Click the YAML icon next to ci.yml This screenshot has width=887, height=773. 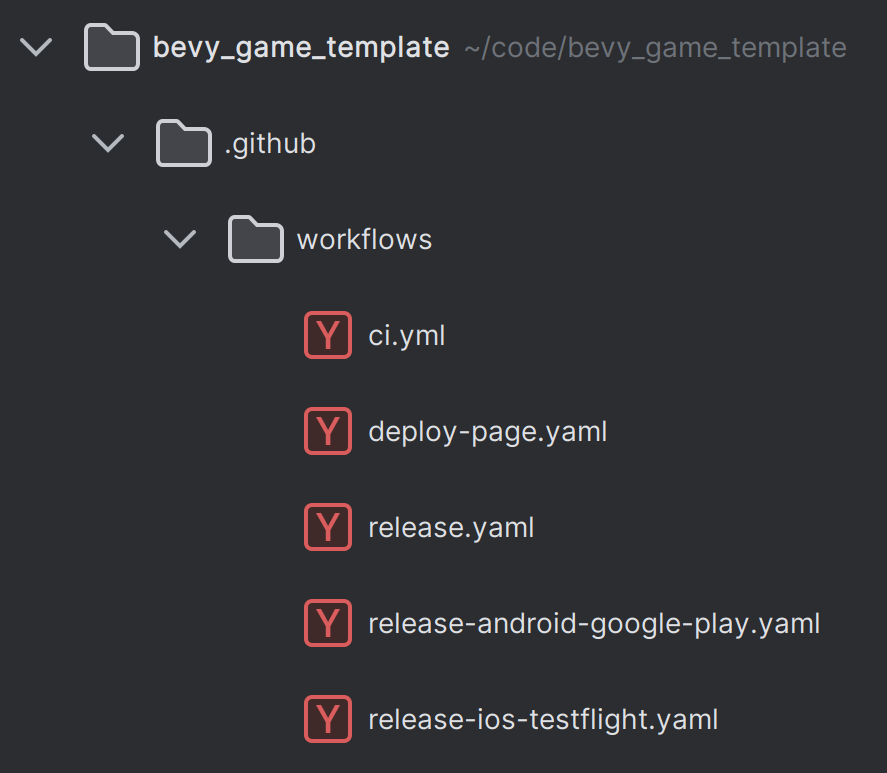click(327, 335)
